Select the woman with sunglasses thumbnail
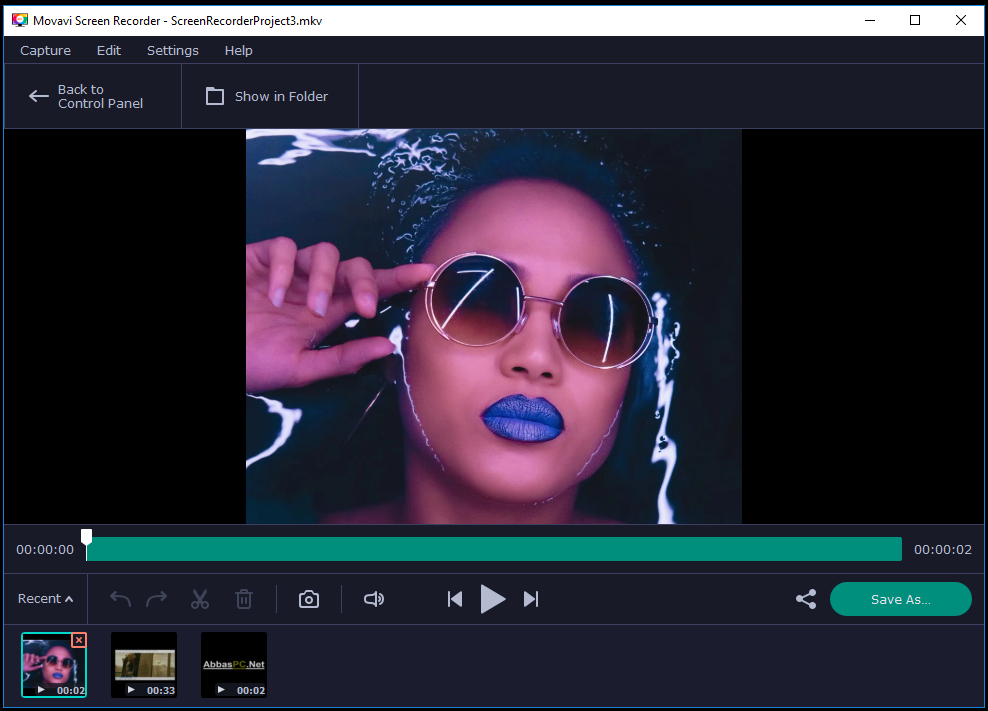 [54, 665]
